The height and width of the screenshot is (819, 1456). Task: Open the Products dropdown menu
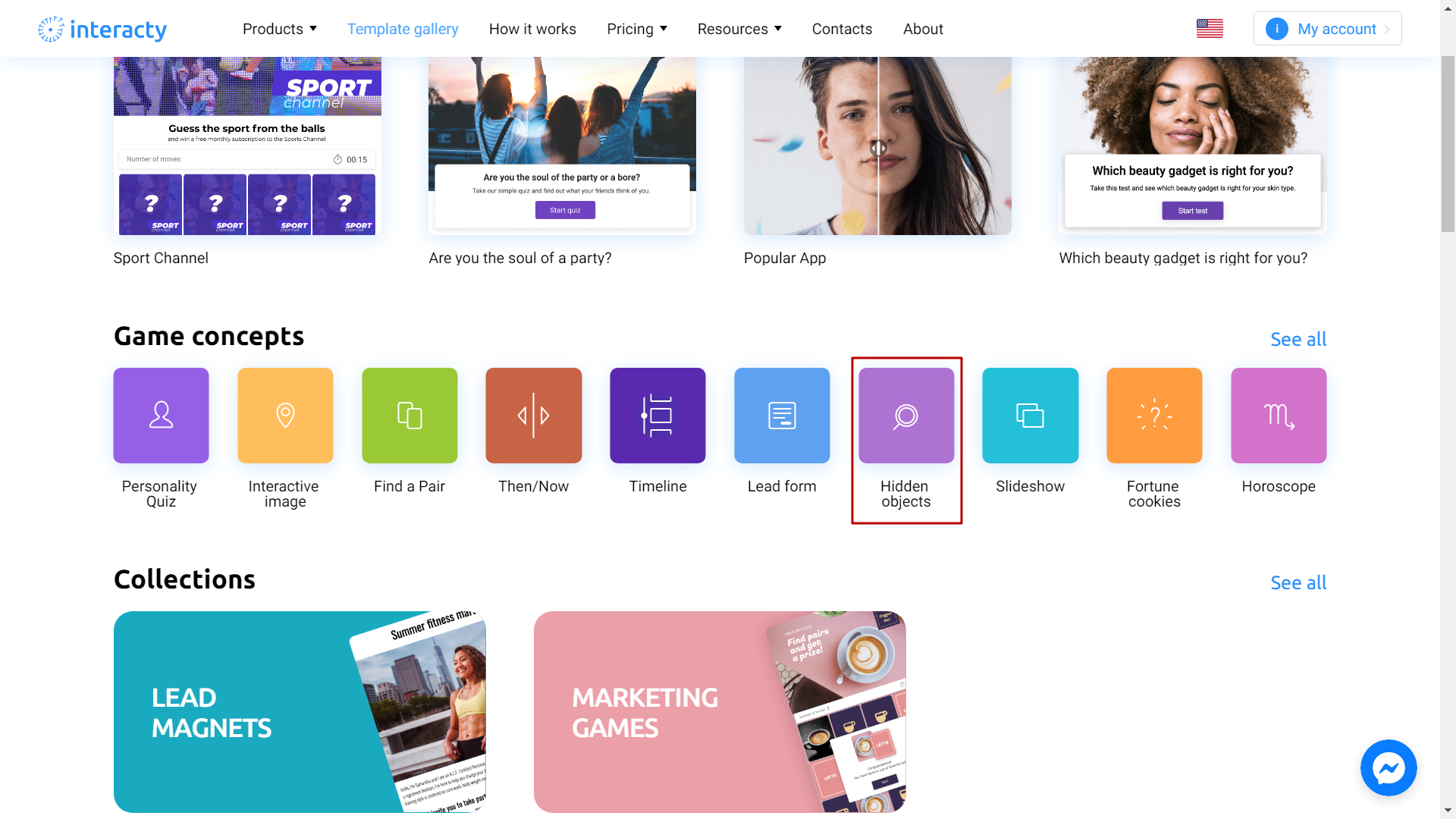point(280,28)
